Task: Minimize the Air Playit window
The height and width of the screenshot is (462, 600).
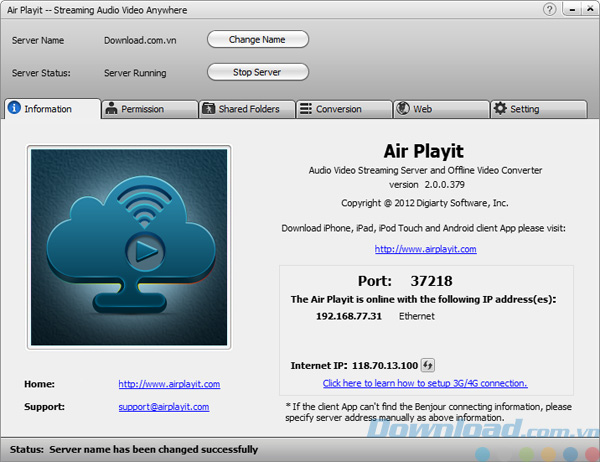Action: (568, 10)
